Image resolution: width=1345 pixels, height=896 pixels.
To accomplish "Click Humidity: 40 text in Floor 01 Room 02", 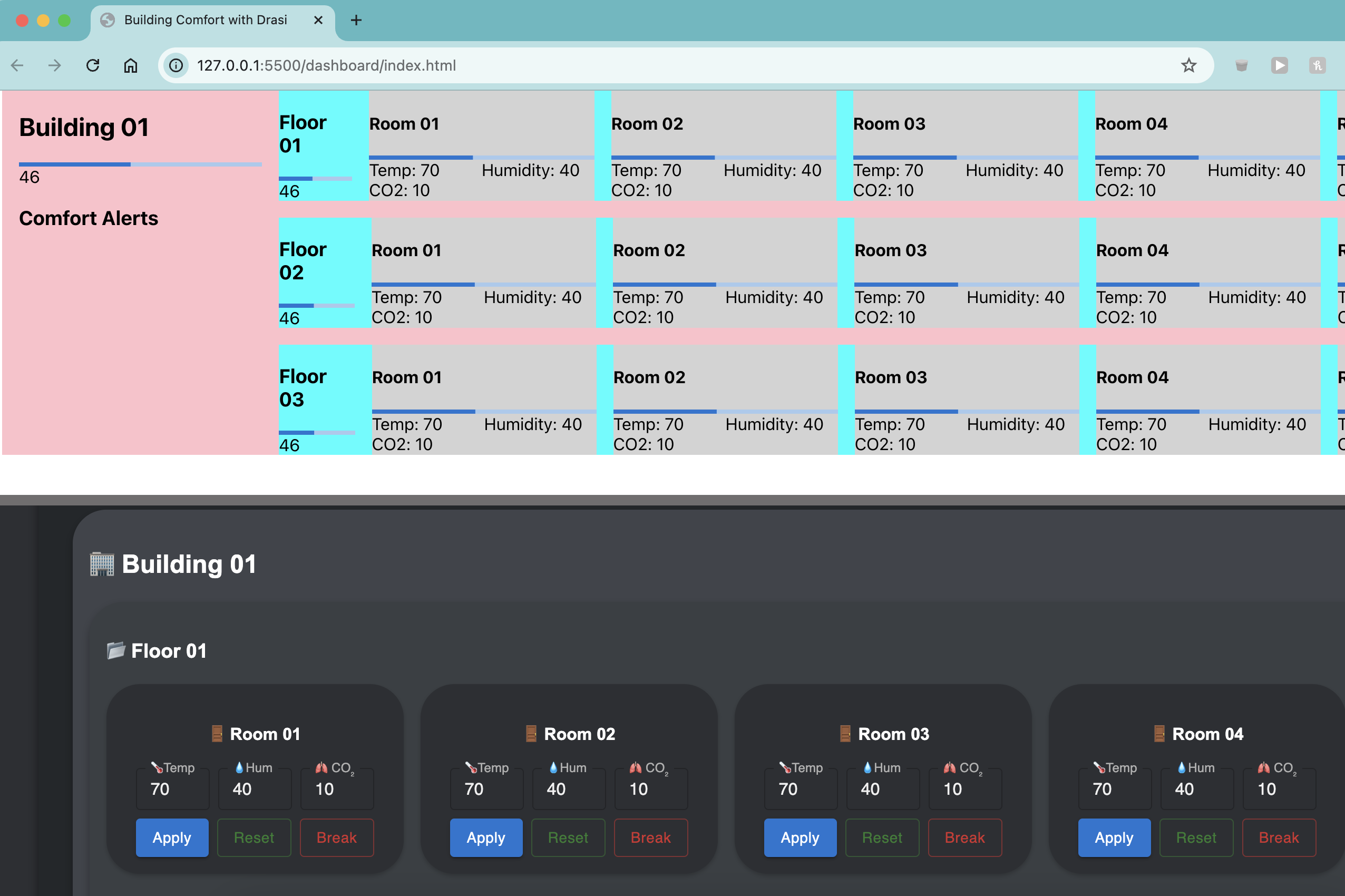I will click(773, 170).
